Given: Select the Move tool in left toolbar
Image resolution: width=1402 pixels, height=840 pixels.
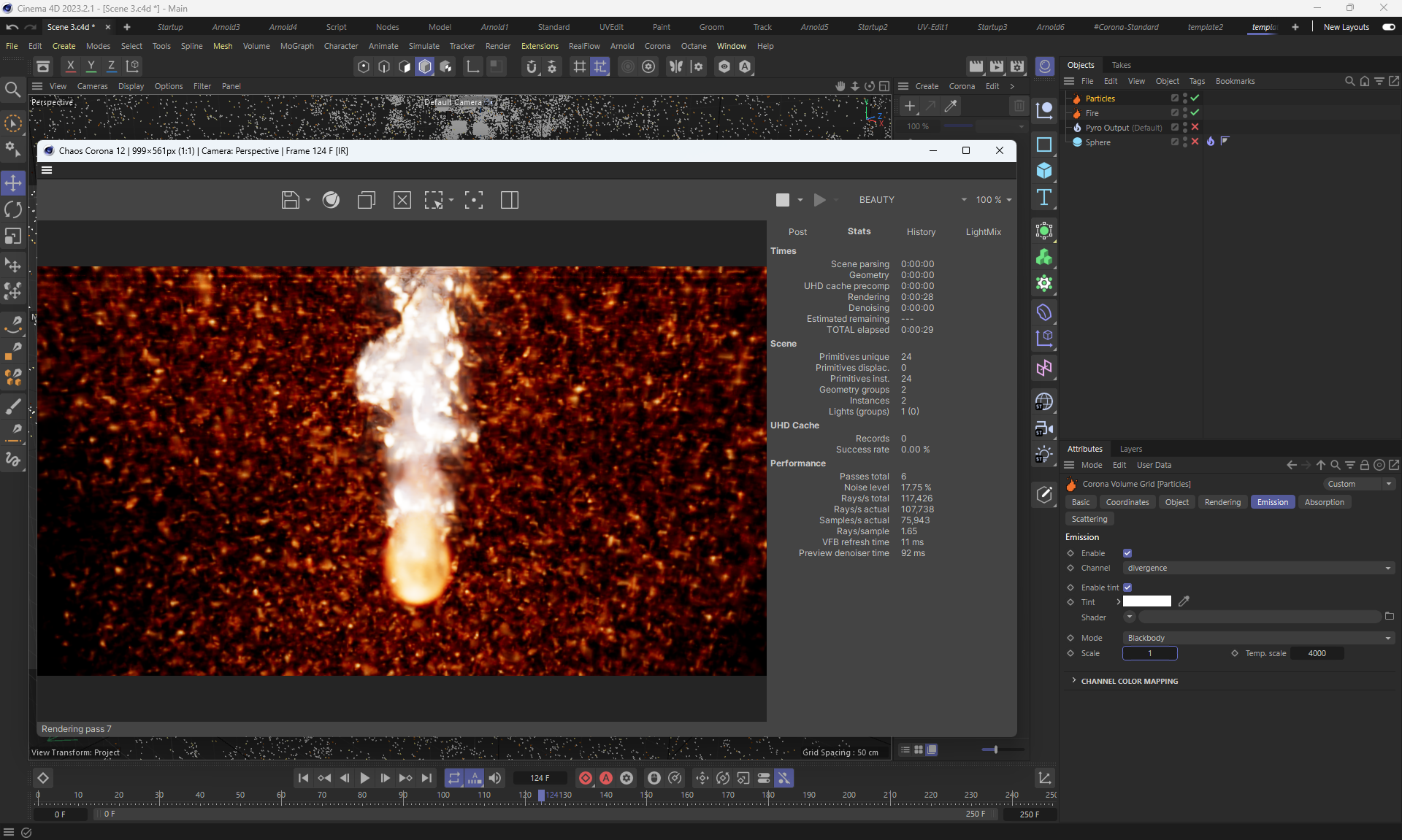Looking at the screenshot, I should [13, 182].
